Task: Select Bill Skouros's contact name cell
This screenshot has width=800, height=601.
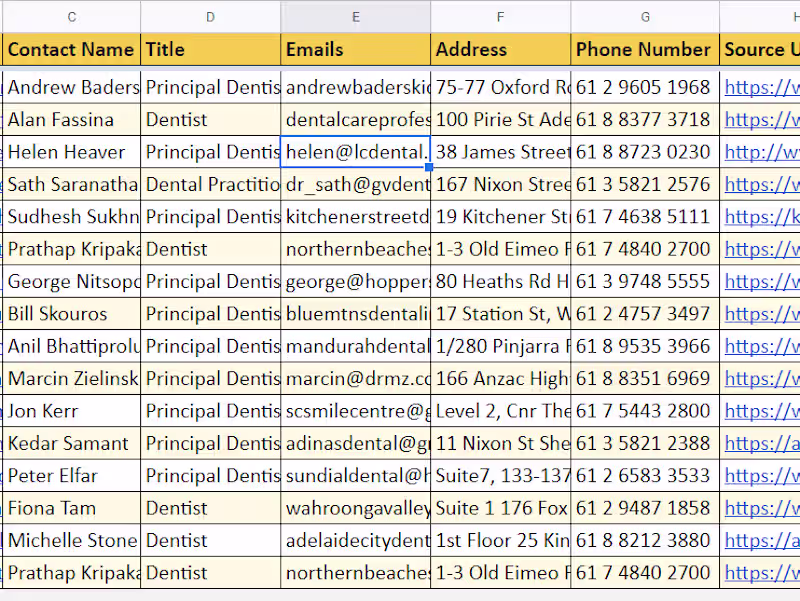Action: tap(70, 314)
